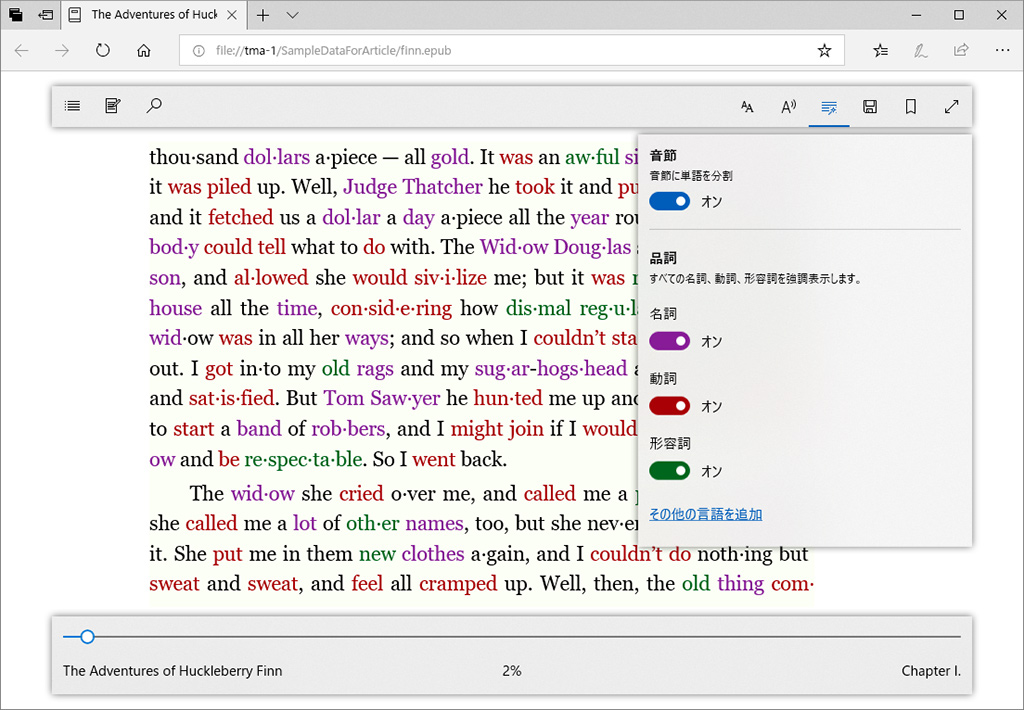Click the name "Tom Saw·yer" in text
Image resolution: width=1024 pixels, height=710 pixels.
[382, 398]
